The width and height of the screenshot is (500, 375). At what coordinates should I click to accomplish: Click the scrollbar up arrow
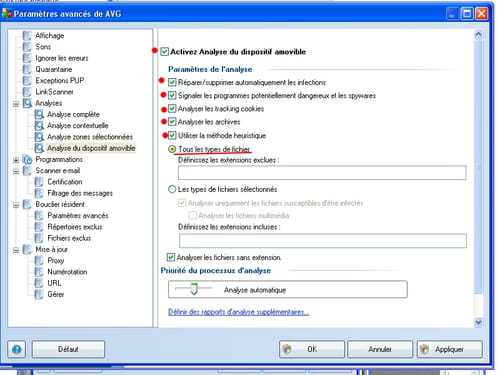(x=478, y=34)
